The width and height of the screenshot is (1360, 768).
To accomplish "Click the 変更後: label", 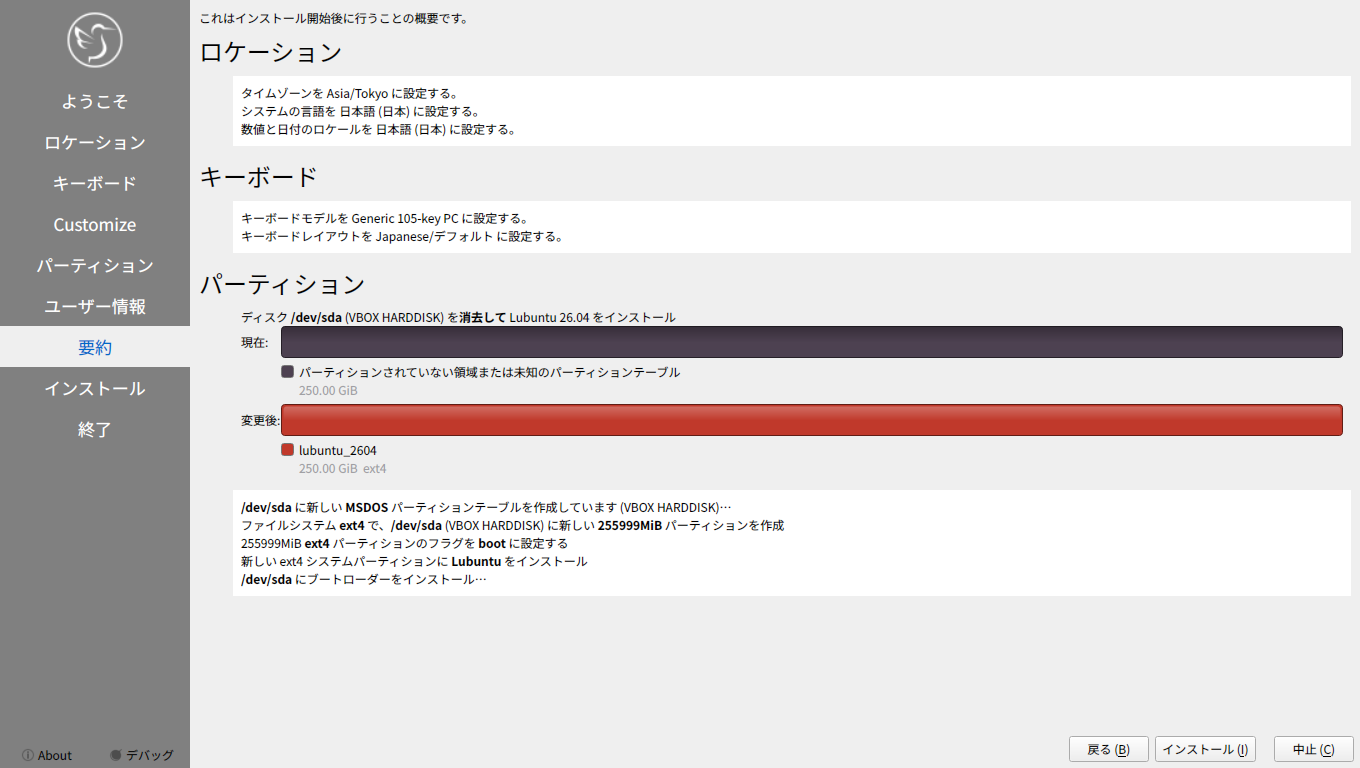I will [260, 420].
